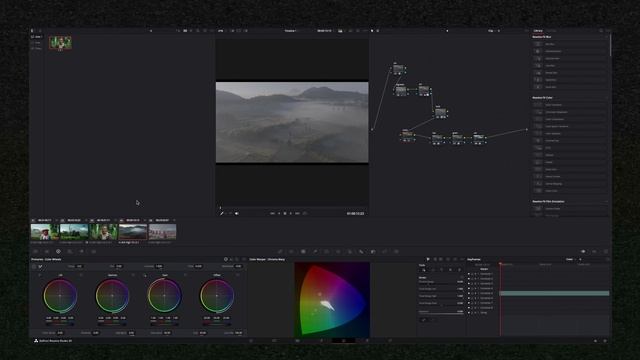
Task: Reset the Lift wheel with its reset icon
Action: (x=81, y=276)
